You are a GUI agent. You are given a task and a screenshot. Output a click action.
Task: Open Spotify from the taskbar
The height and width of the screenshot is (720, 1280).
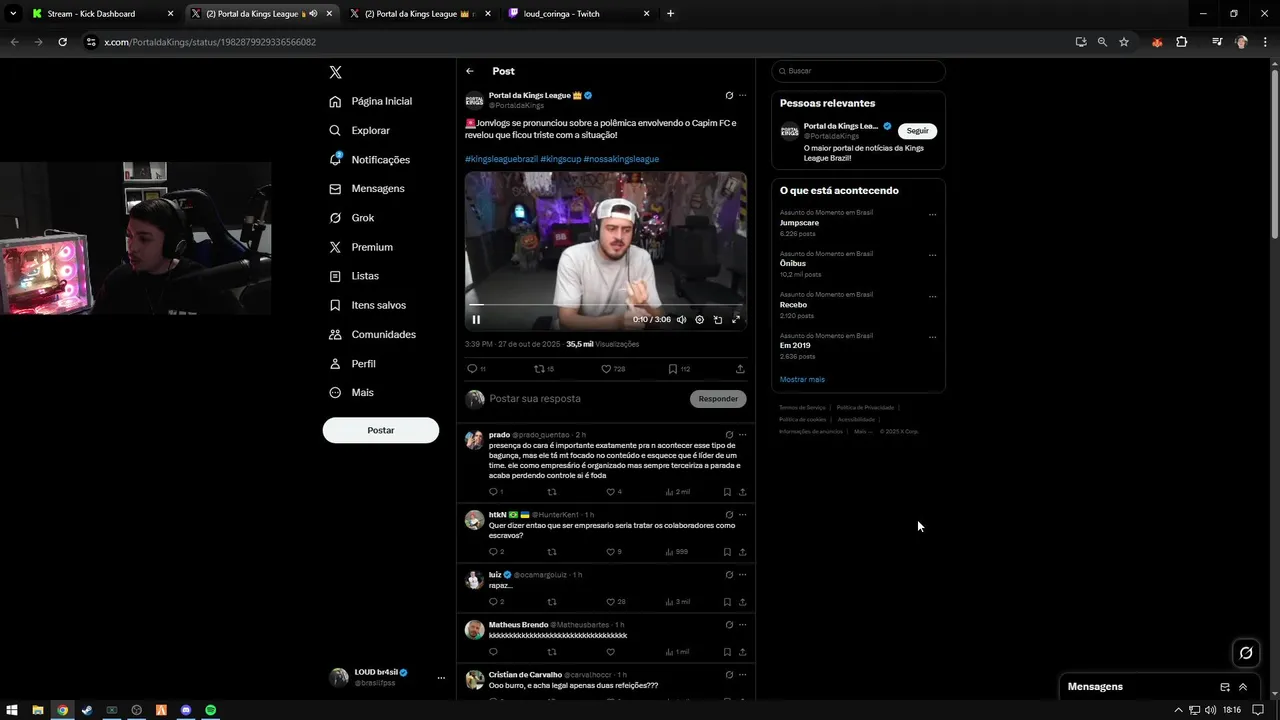click(x=211, y=710)
